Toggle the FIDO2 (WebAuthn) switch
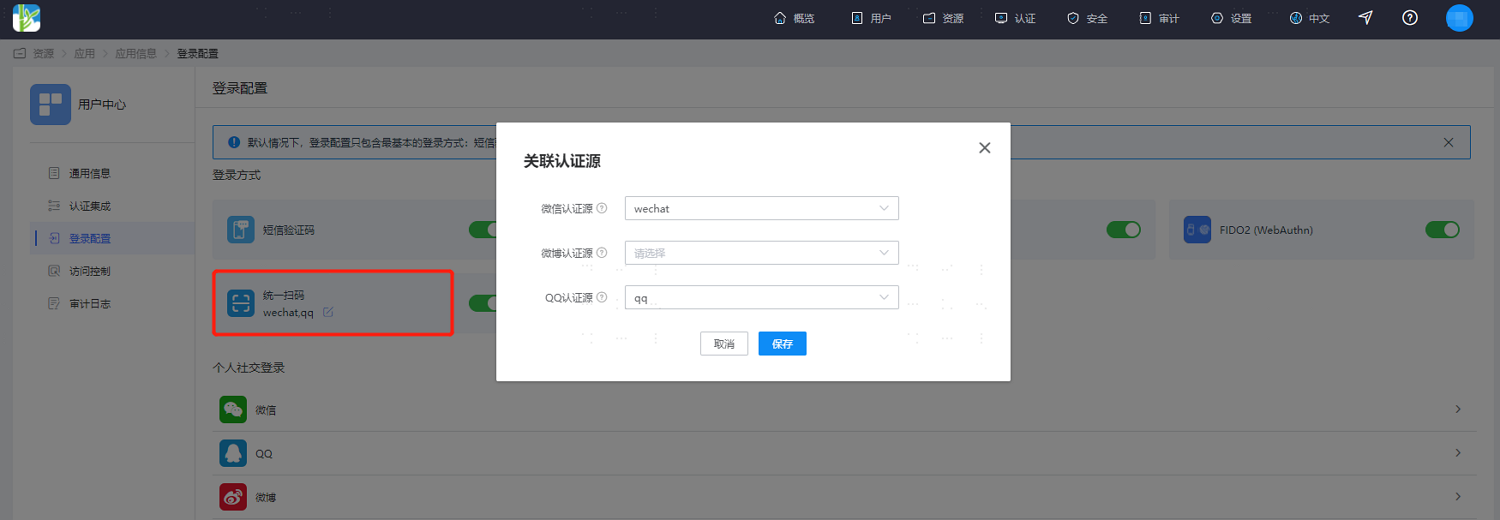1500x520 pixels. [x=1442, y=230]
